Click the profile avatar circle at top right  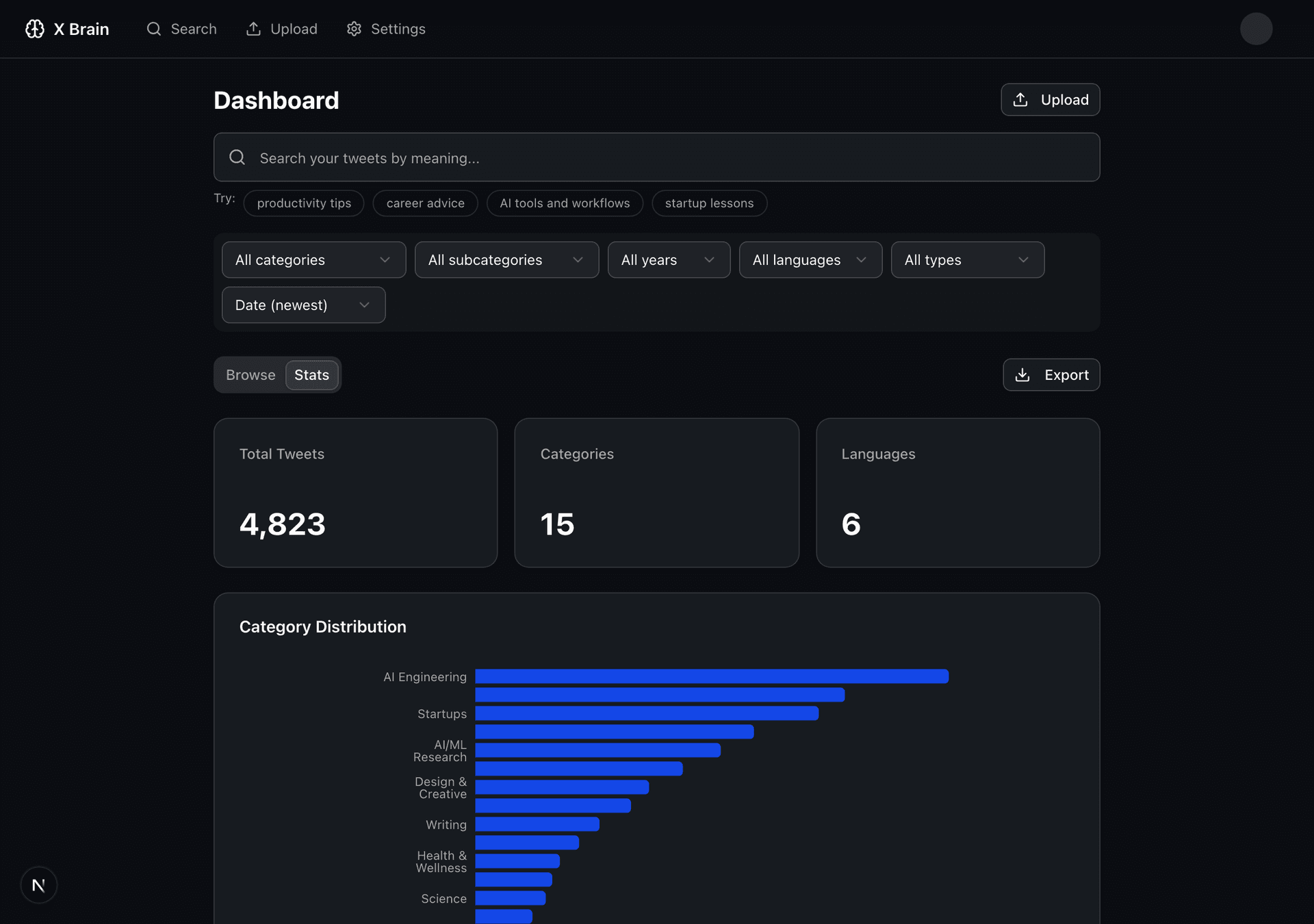pyautogui.click(x=1256, y=29)
